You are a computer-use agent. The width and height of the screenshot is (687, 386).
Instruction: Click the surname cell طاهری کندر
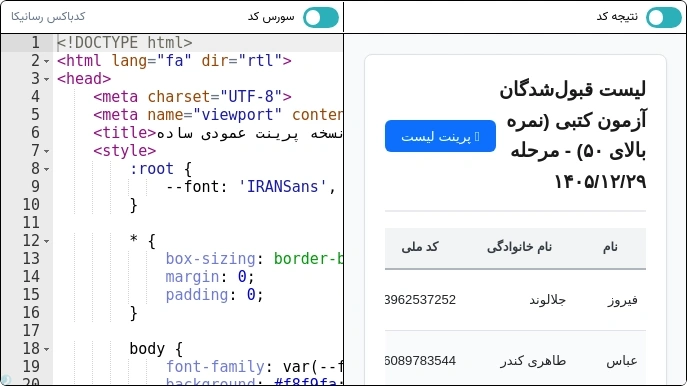tap(533, 361)
